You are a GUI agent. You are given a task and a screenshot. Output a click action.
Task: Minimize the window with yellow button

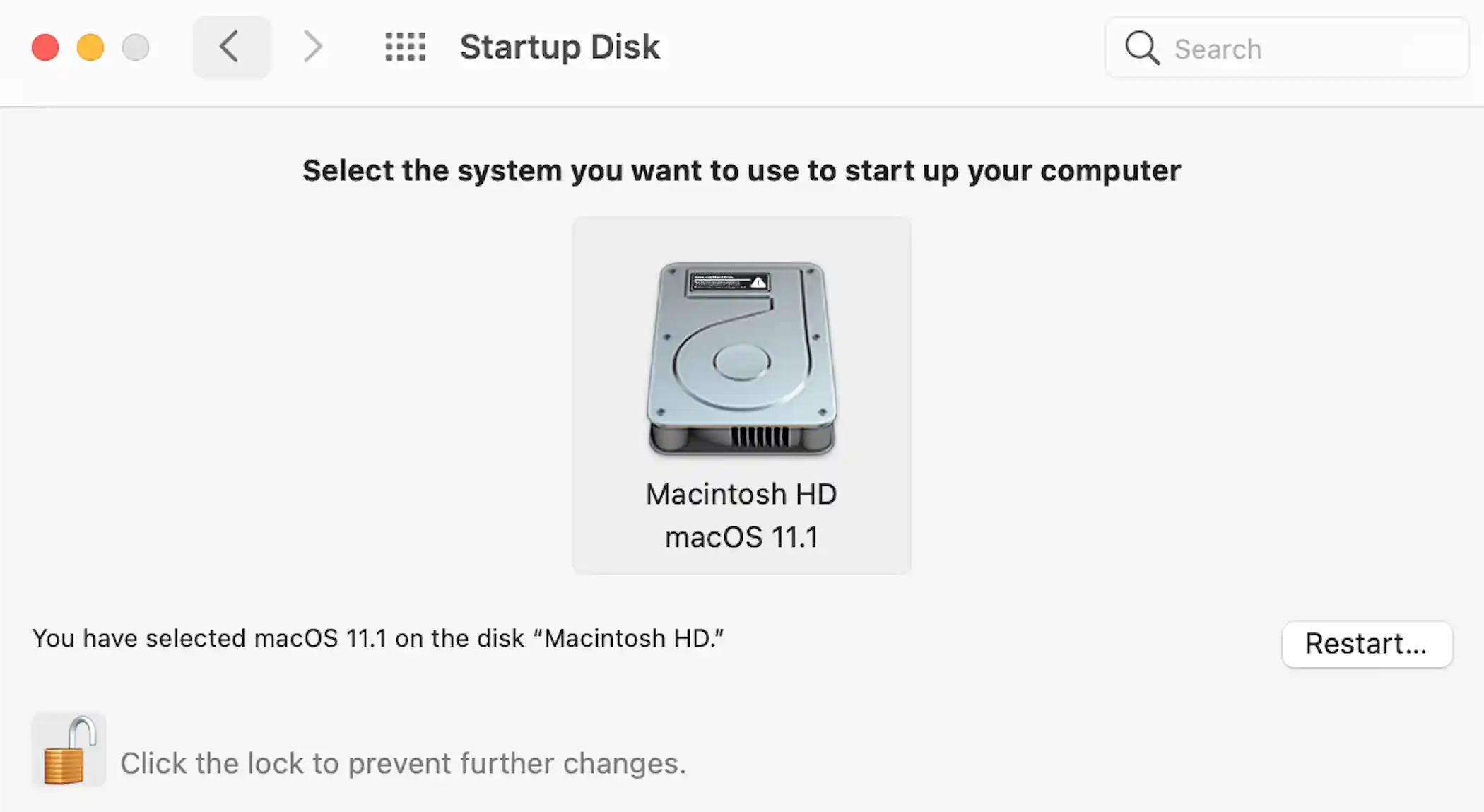point(90,47)
